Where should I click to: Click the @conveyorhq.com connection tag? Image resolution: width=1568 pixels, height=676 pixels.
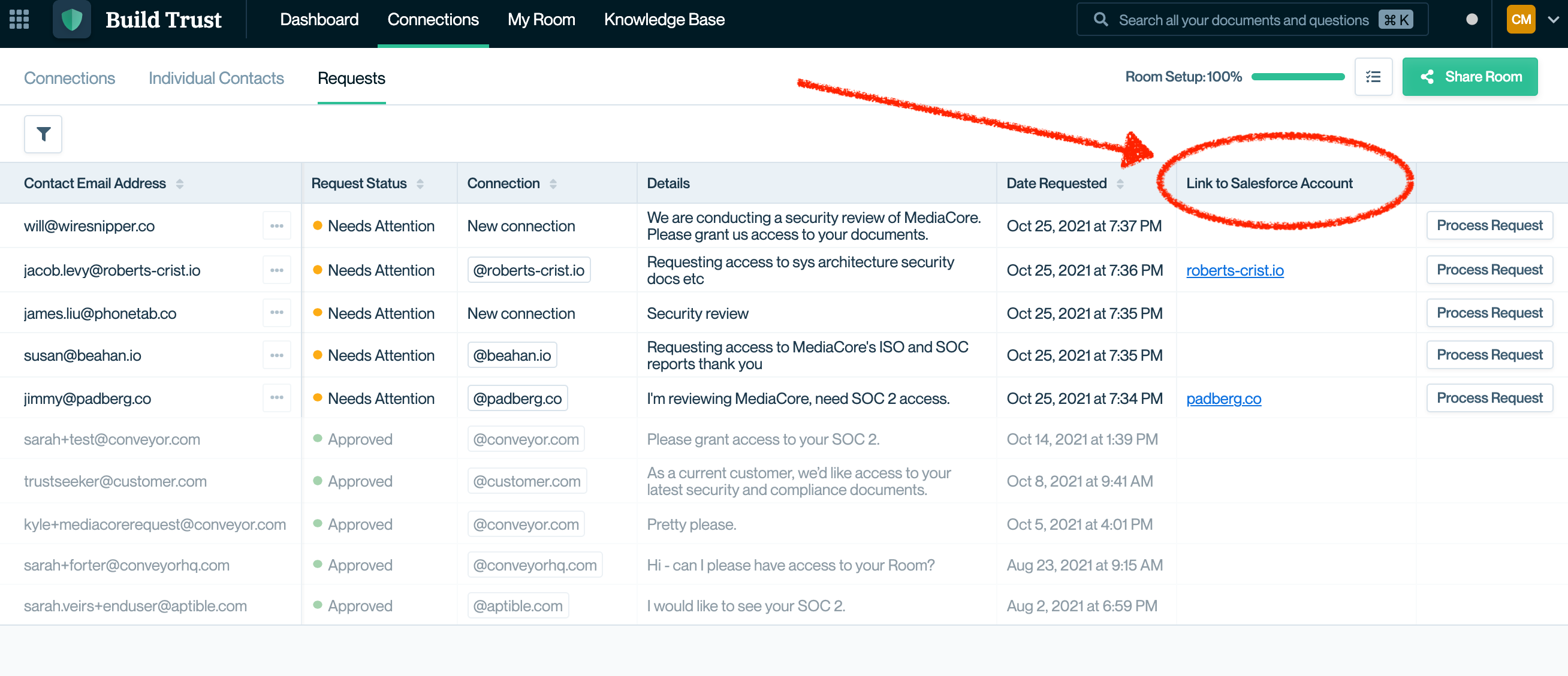click(x=535, y=565)
